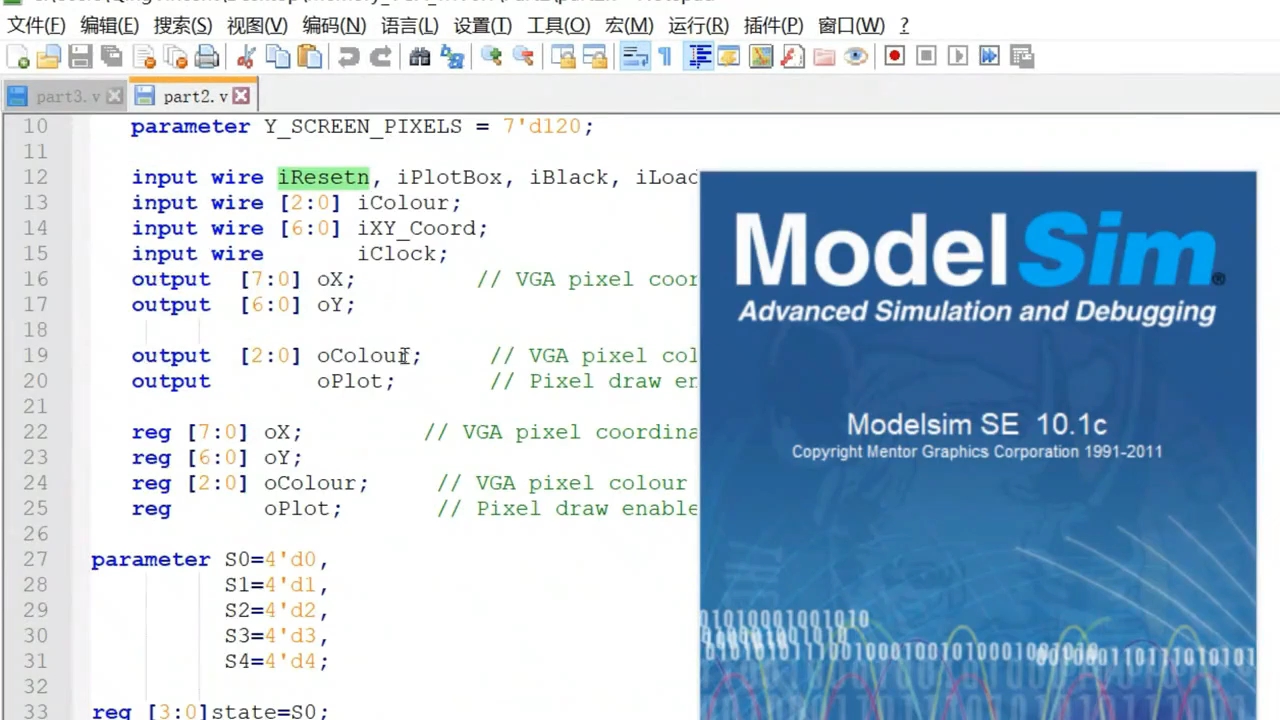The image size is (1280, 720).
Task: Open the Function List icon
Action: 793,56
